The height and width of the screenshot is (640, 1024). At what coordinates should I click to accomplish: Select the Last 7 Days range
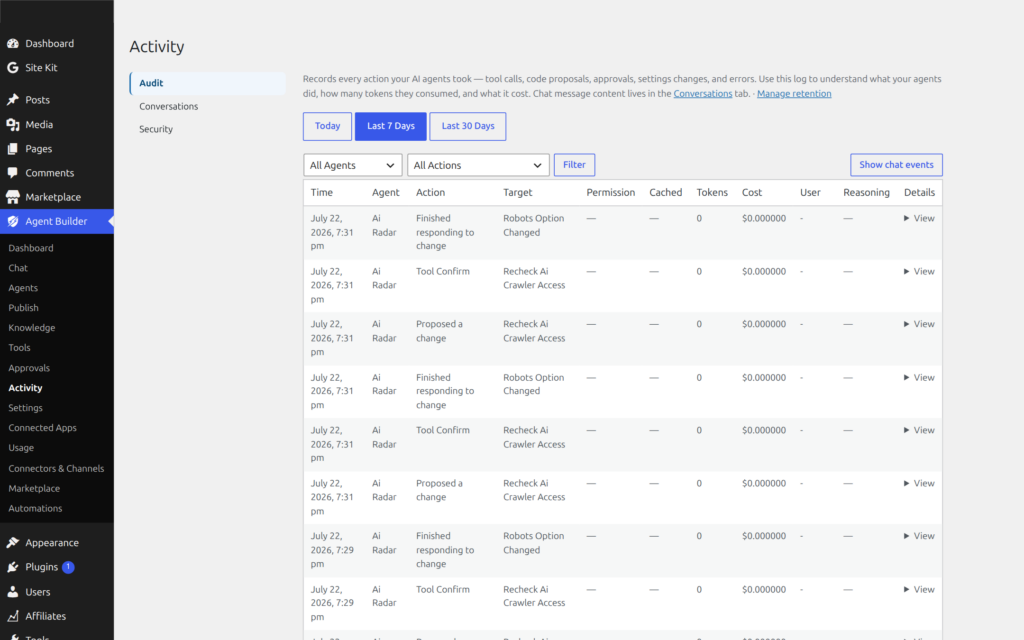point(391,126)
